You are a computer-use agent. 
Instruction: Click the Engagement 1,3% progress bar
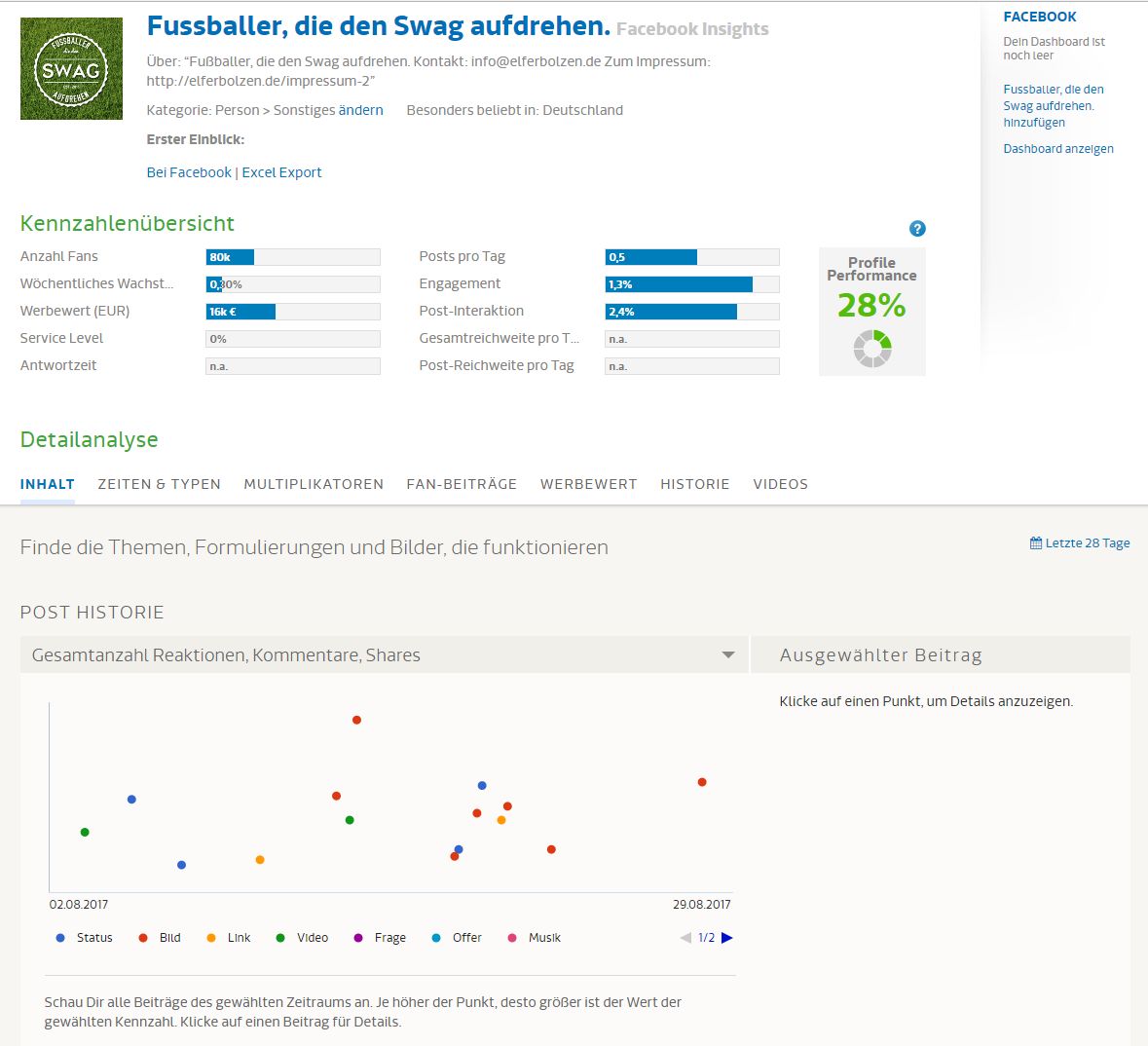(691, 284)
